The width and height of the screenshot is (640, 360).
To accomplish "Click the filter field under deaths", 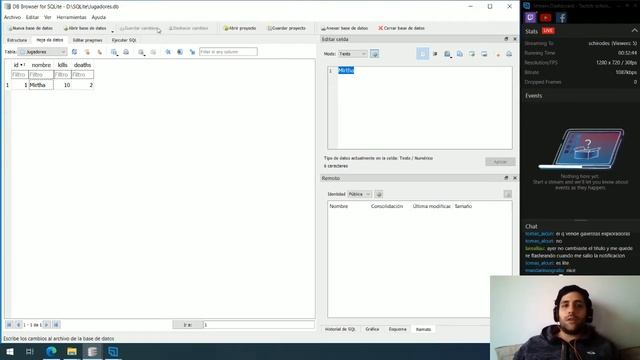I will (x=82, y=75).
